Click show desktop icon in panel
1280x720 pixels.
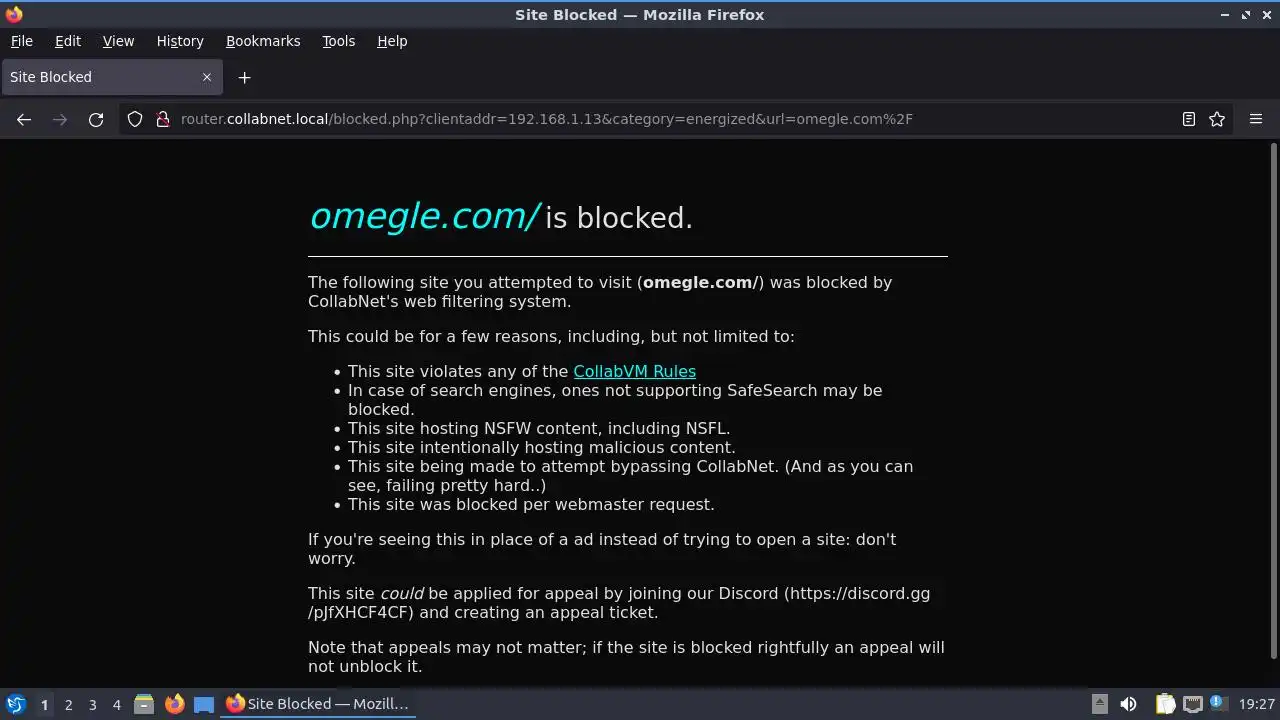204,704
